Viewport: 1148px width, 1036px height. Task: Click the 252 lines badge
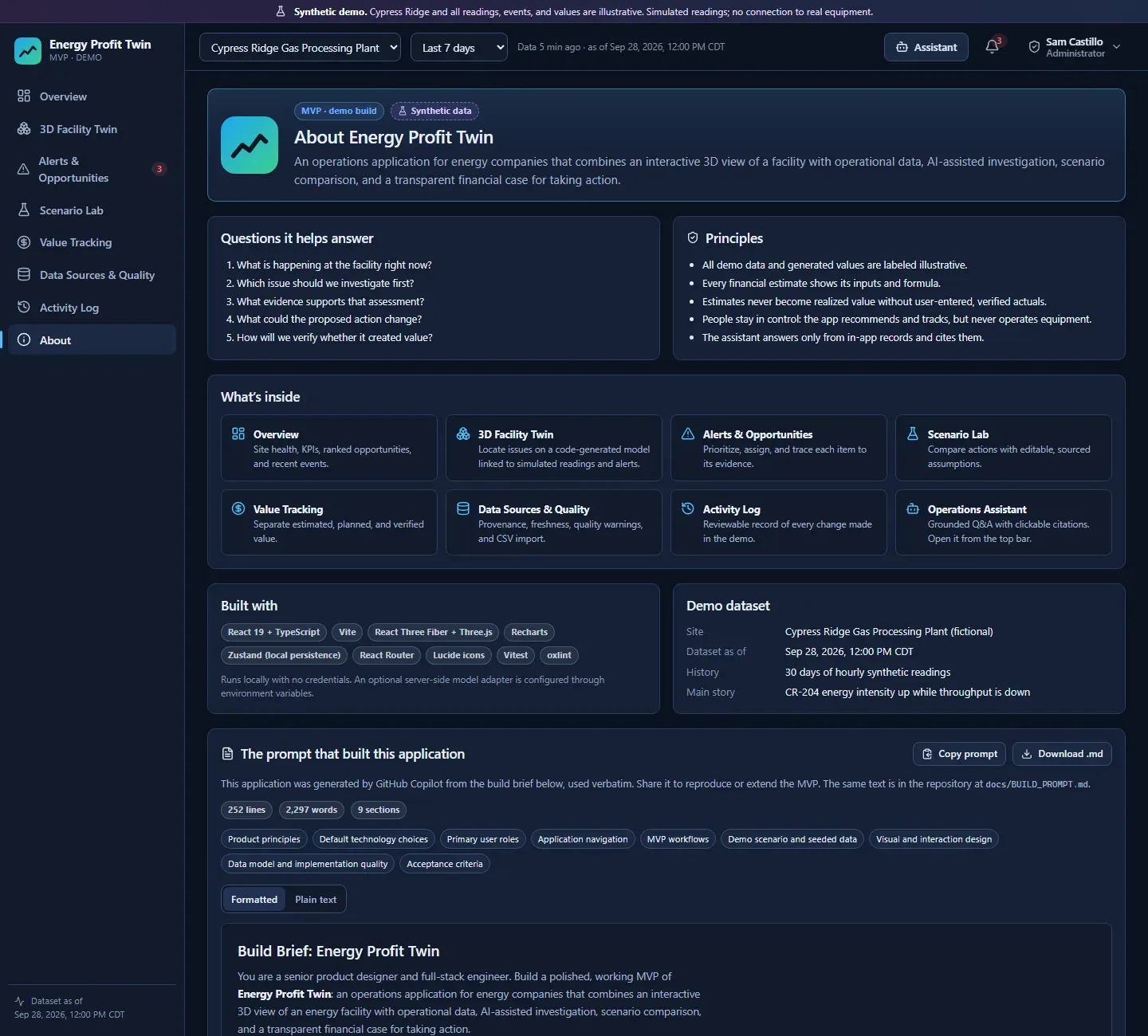(x=246, y=810)
